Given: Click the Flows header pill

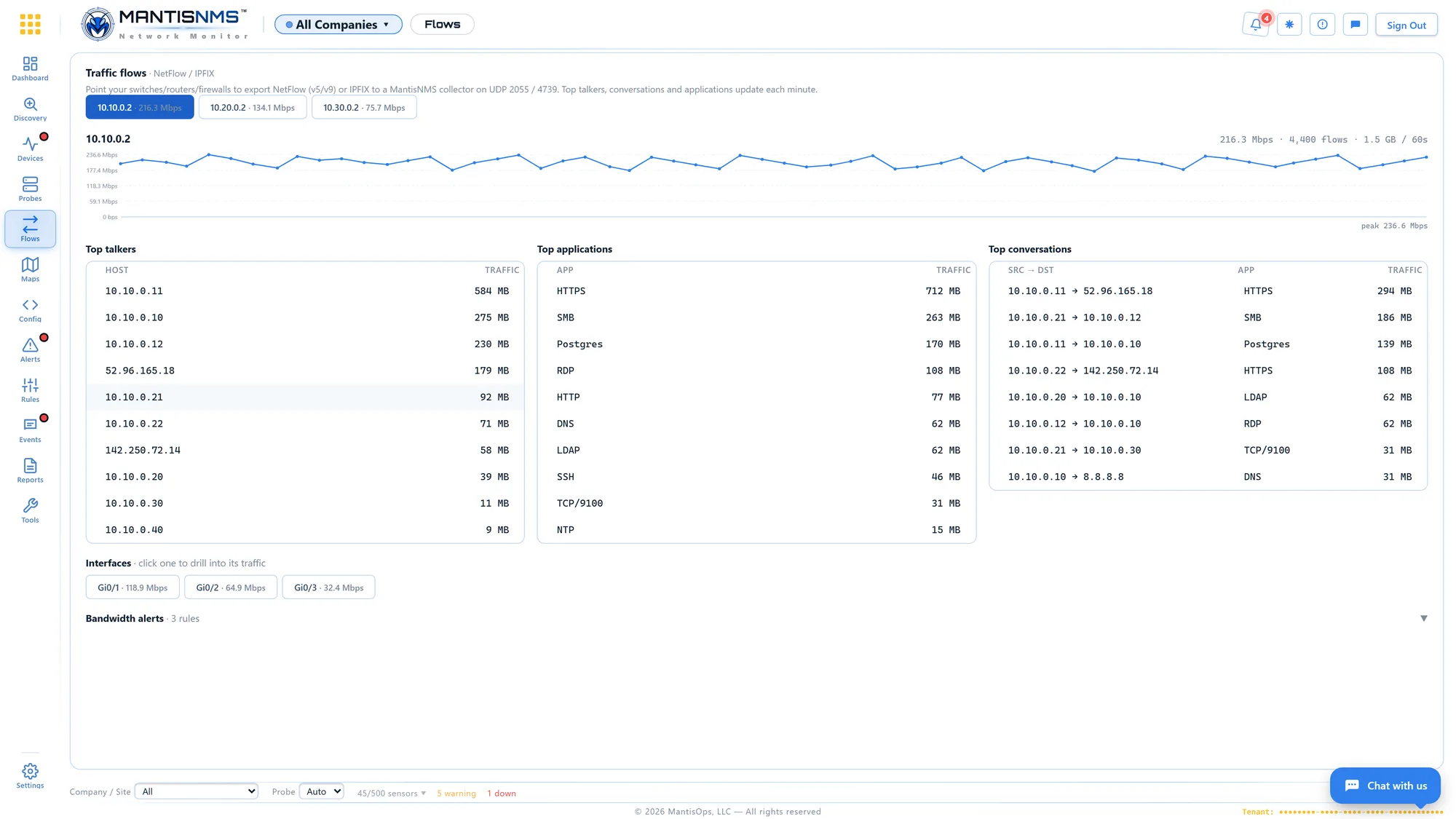Looking at the screenshot, I should coord(442,24).
